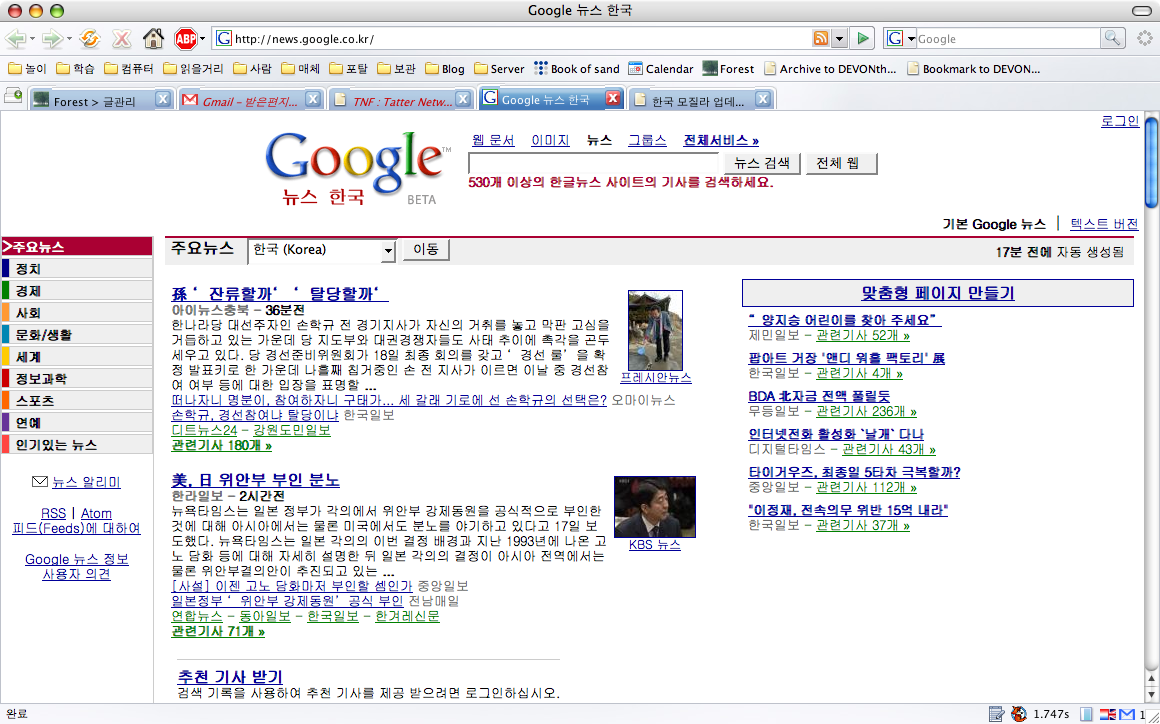The width and height of the screenshot is (1160, 724).
Task: Click the address bar URL field
Action: 522,38
